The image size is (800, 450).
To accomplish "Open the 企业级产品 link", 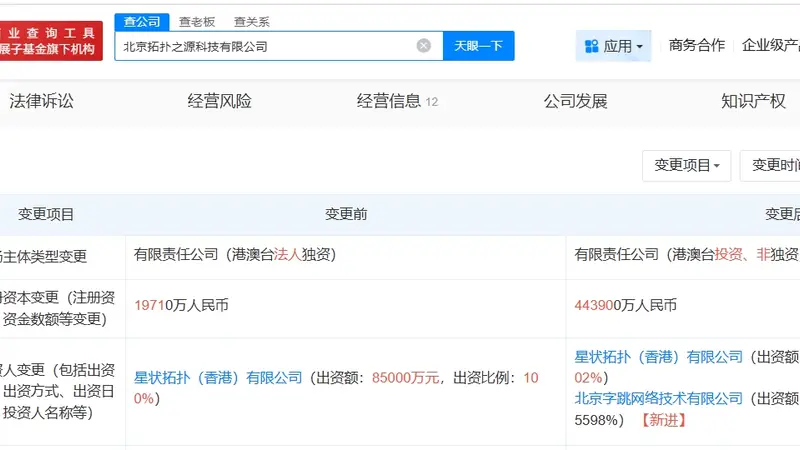I will click(x=770, y=45).
